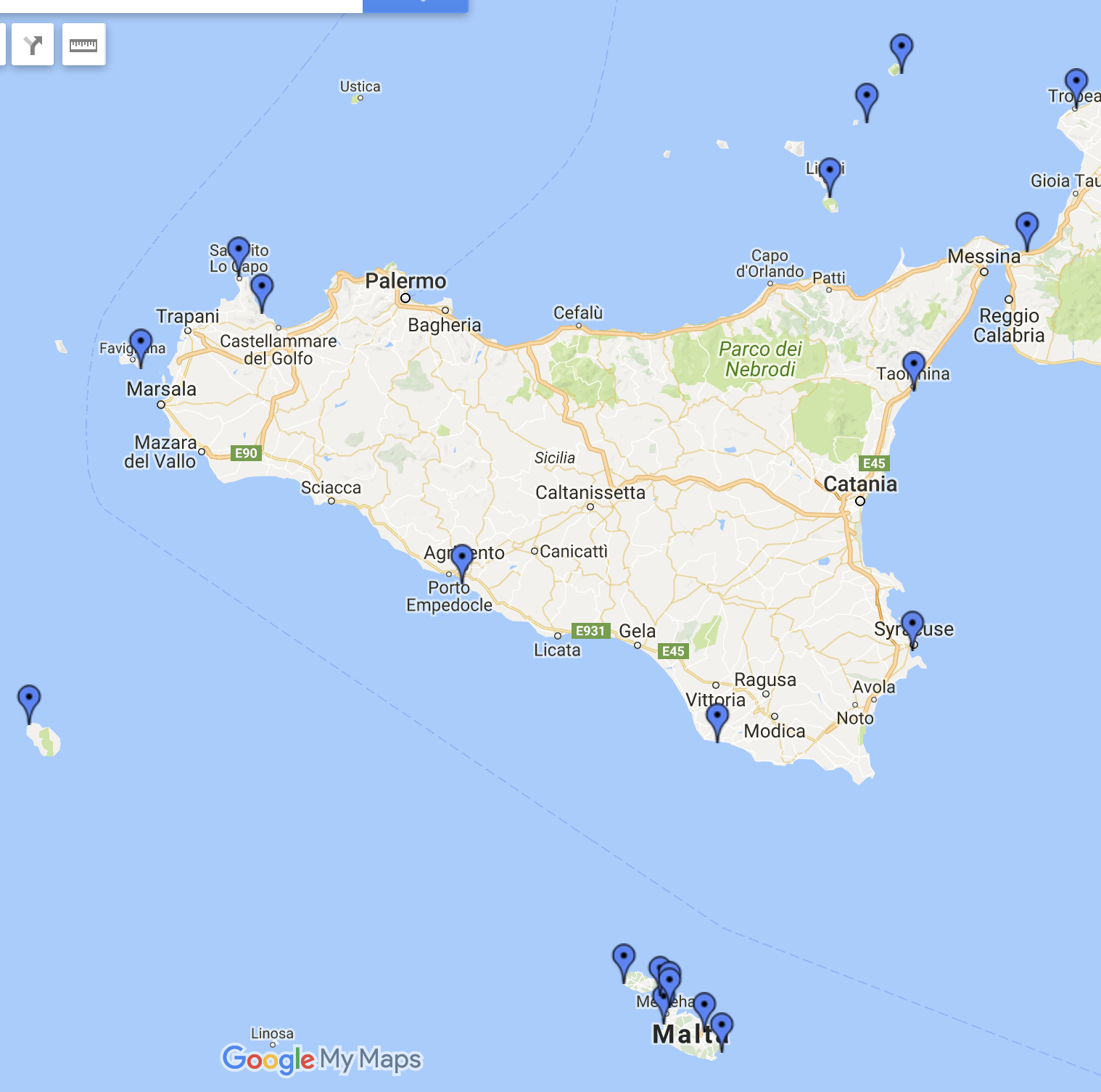Screen dimensions: 1101x1092
Task: Click inside the map search field
Action: point(181,5)
